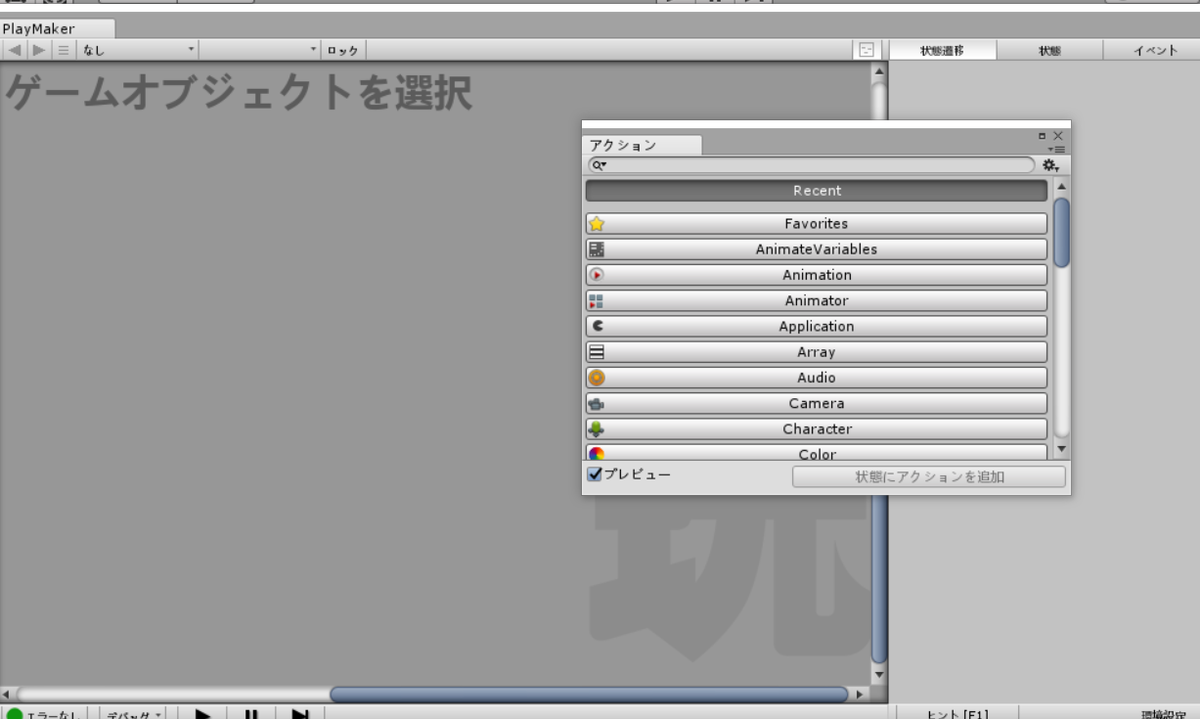Click the Animation category play icon

click(x=597, y=275)
